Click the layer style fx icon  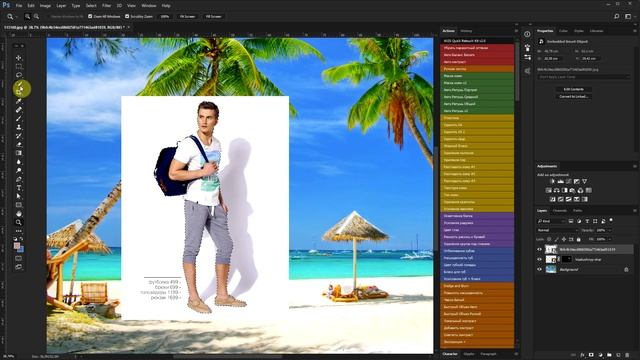point(582,356)
